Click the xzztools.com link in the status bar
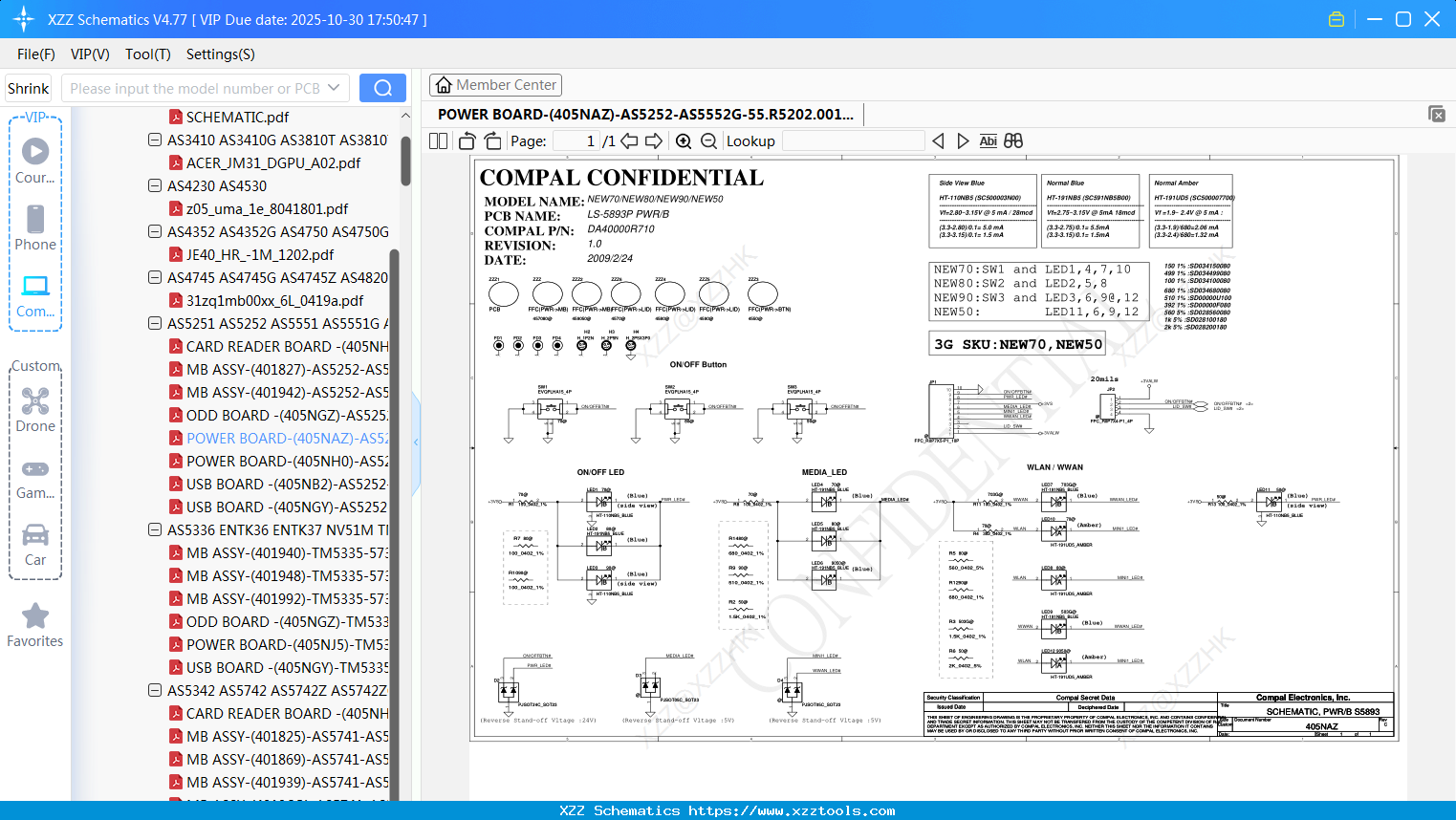Viewport: 1456px width, 820px height. pos(792,810)
